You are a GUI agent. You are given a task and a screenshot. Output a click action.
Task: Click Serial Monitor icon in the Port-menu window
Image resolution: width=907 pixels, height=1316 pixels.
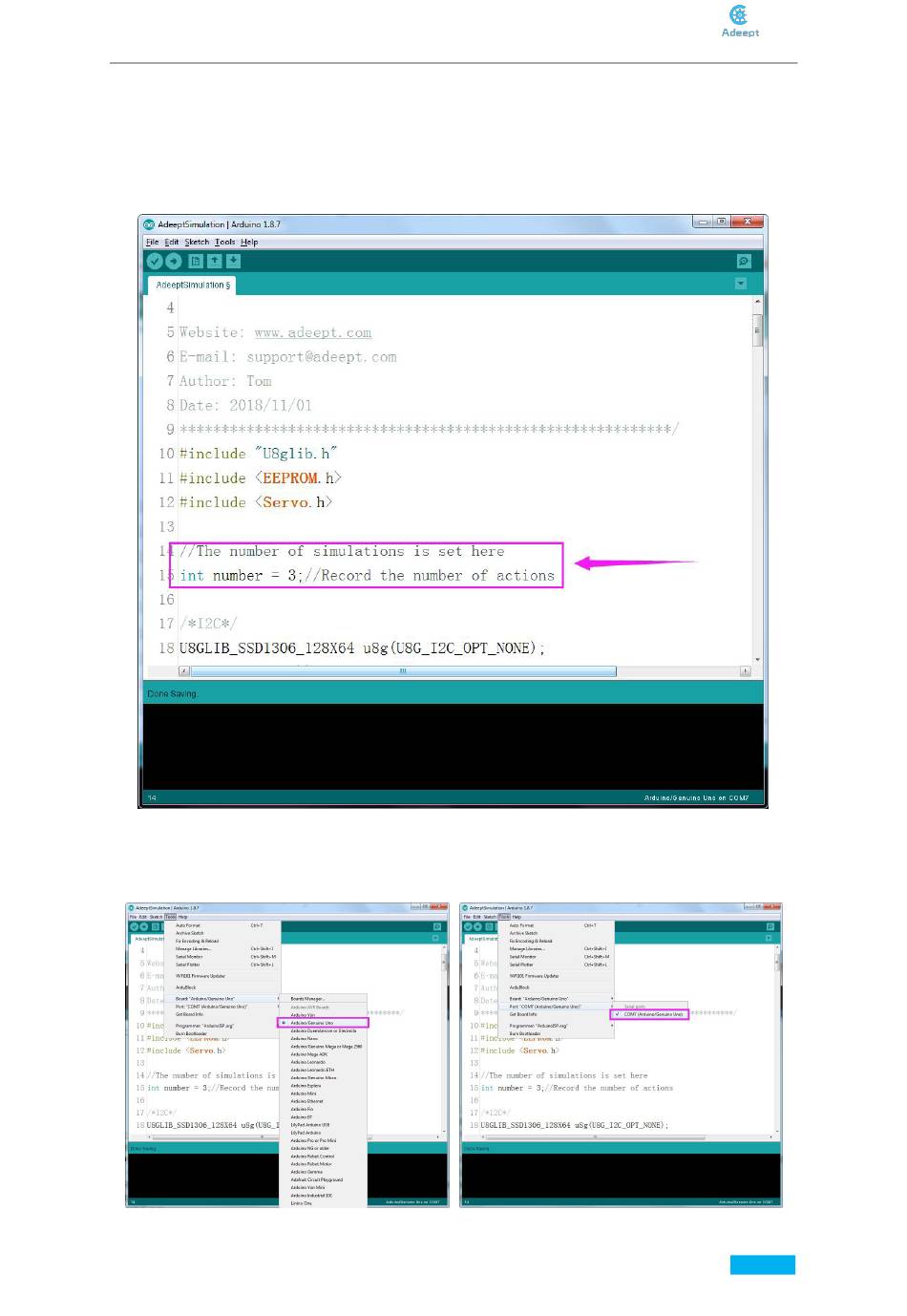click(x=770, y=927)
